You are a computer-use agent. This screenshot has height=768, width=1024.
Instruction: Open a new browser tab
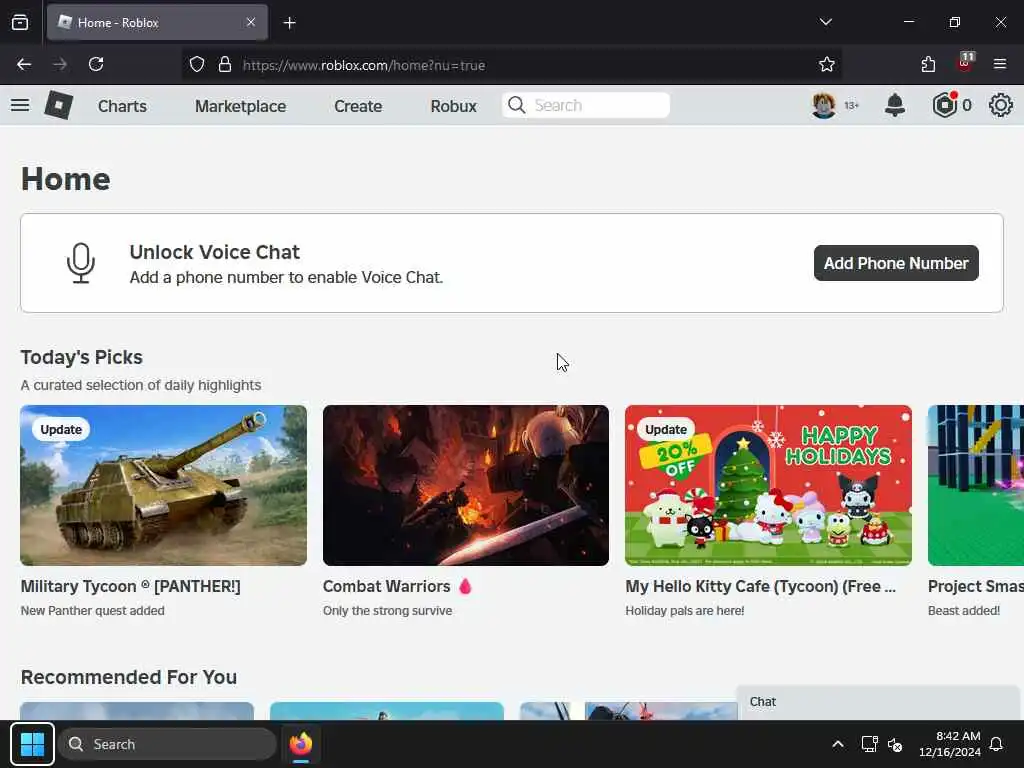[x=289, y=23]
